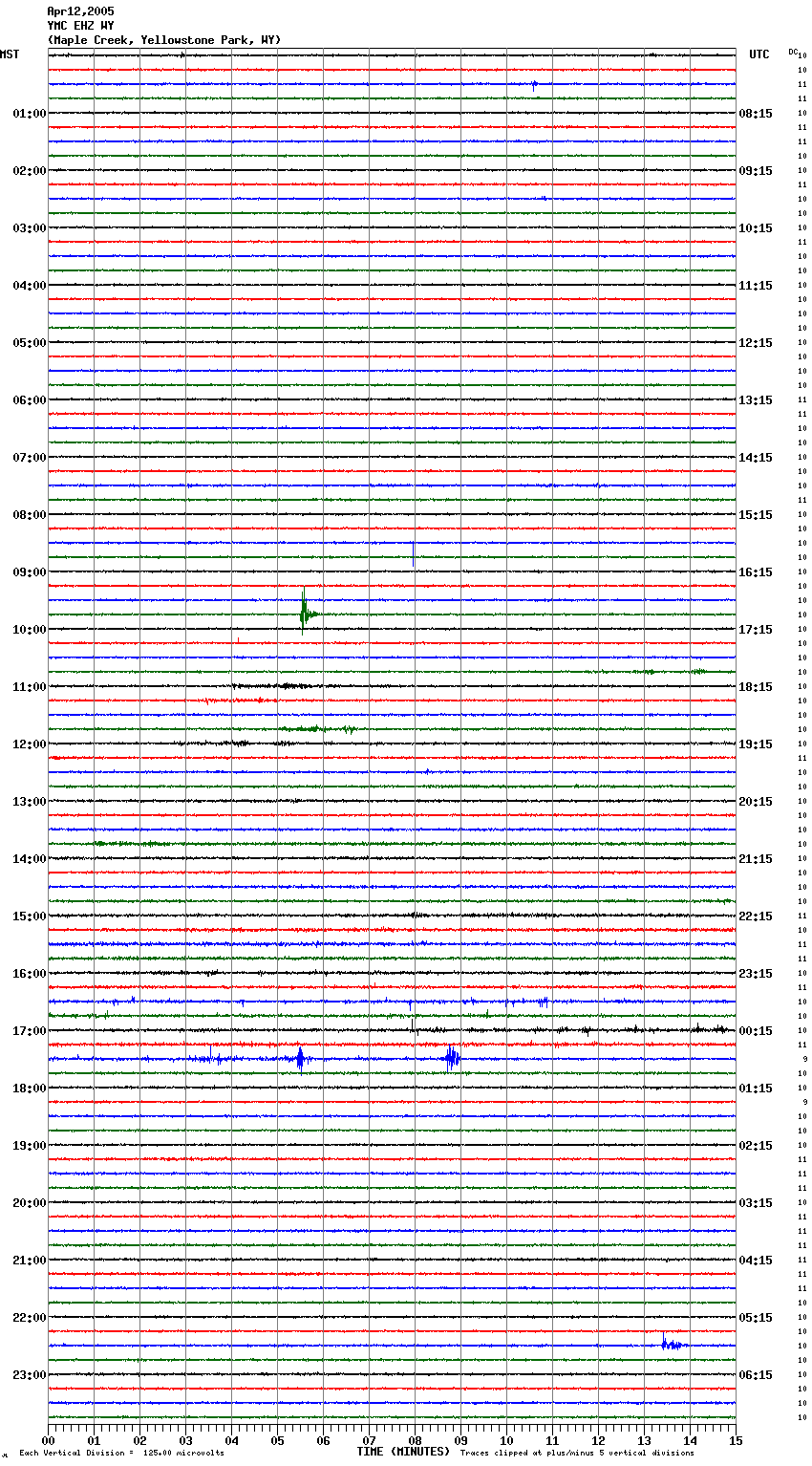Click the '20:00' MST hour label
This screenshot has width=812, height=1466.
pyautogui.click(x=29, y=1203)
